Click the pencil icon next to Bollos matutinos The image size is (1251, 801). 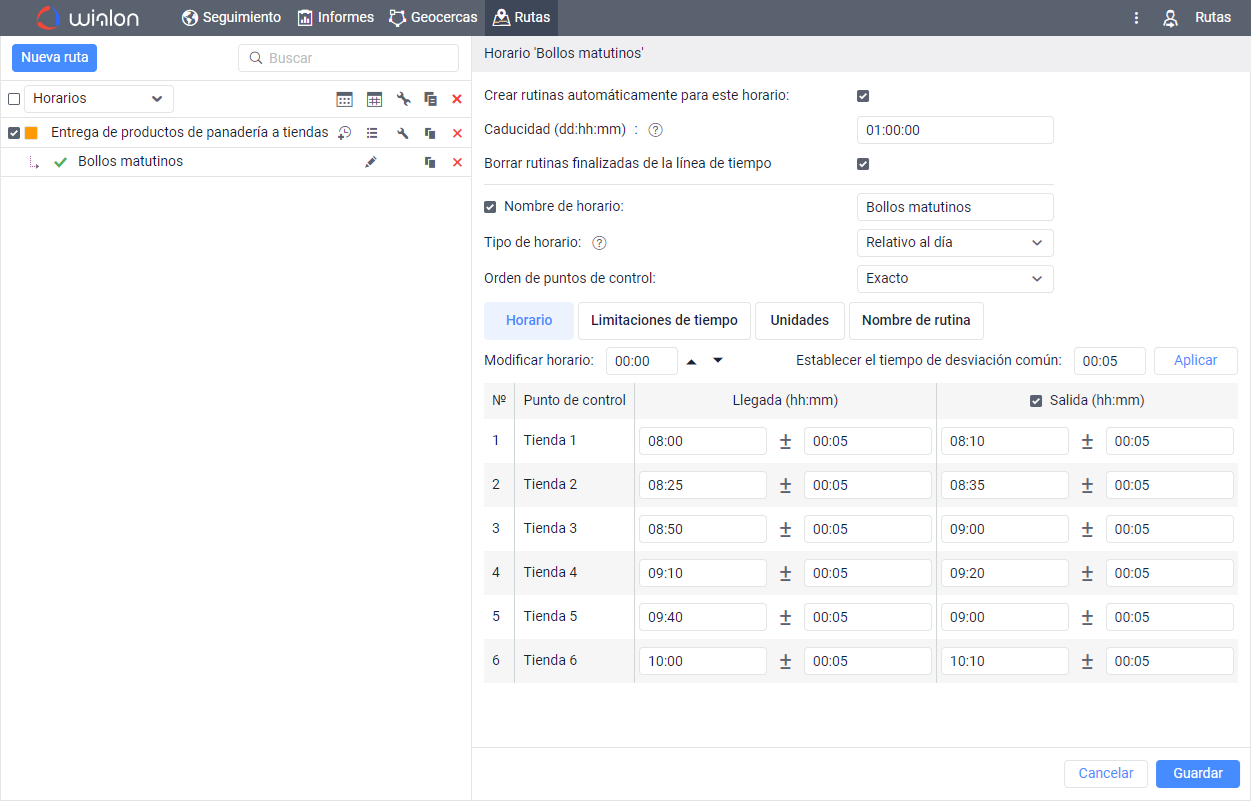[x=371, y=162]
